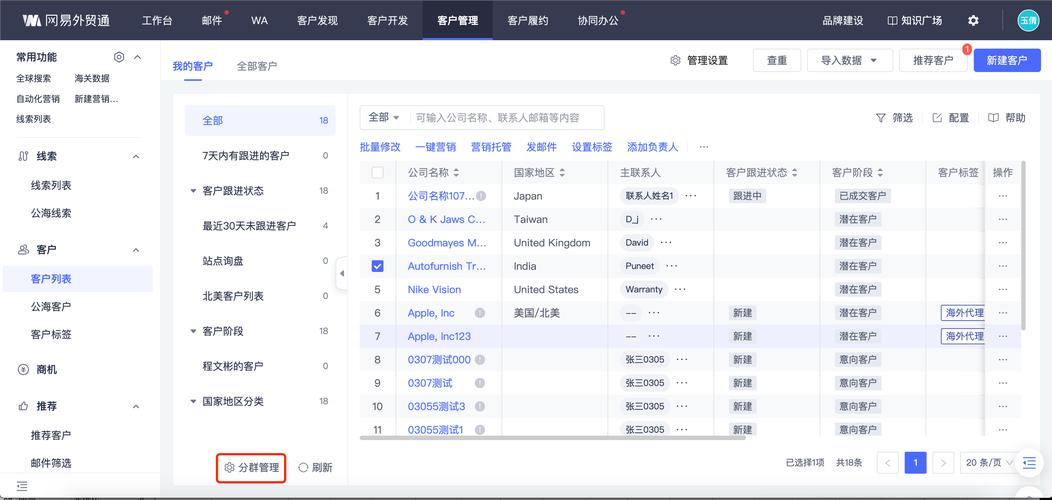
Task: Open operations ellipsis for Nike Vision row
Action: coord(1003,290)
